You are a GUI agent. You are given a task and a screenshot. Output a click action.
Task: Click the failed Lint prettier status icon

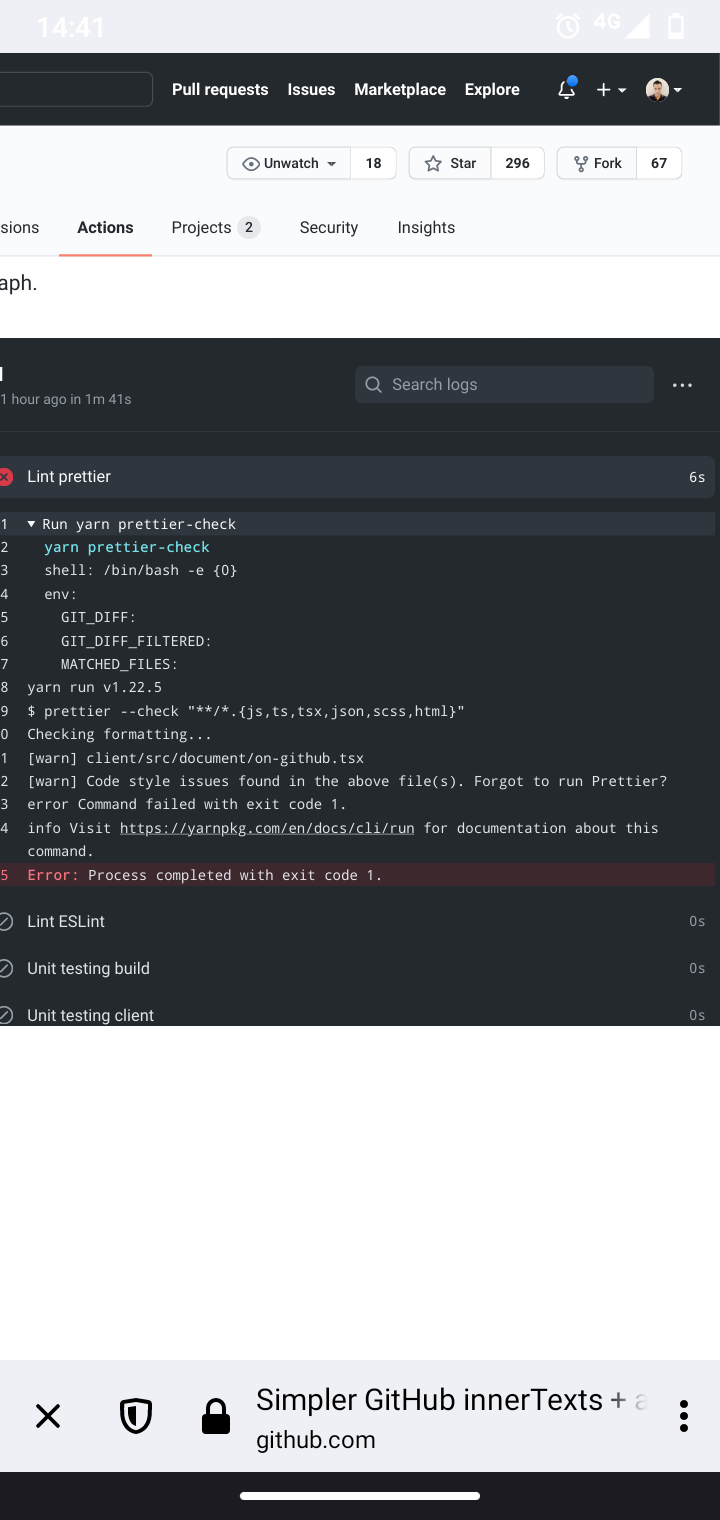(6, 476)
